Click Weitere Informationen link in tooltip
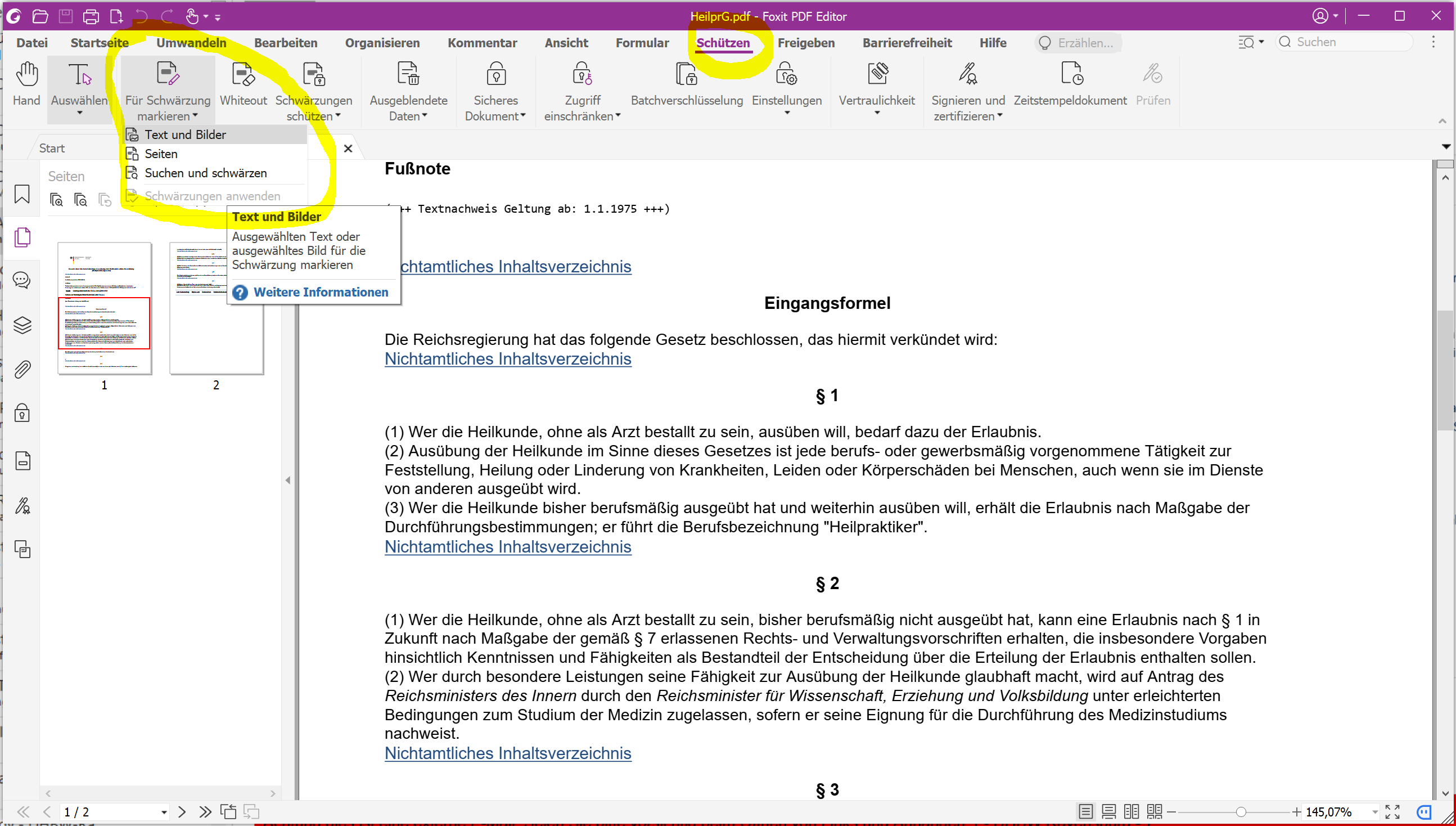The image size is (1456, 826). [x=321, y=292]
